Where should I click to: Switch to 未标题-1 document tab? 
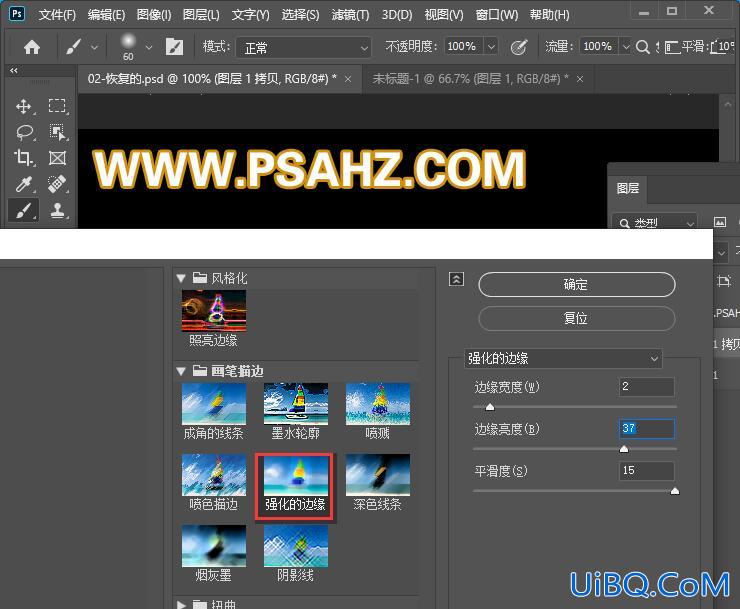coord(471,79)
